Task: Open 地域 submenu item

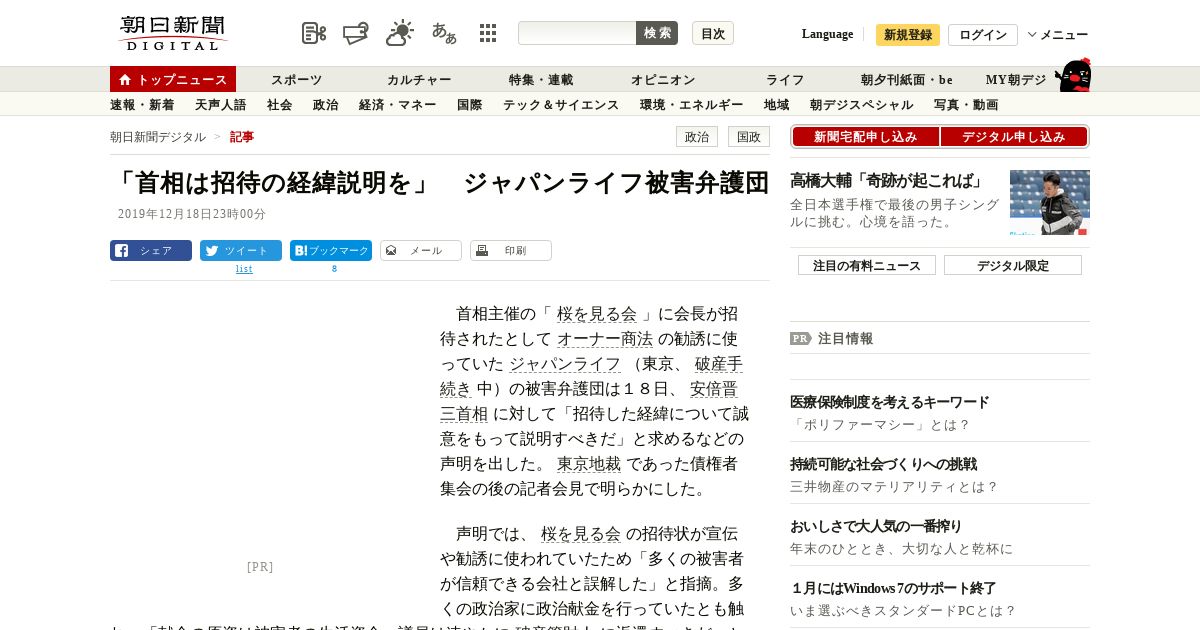Action: [777, 105]
